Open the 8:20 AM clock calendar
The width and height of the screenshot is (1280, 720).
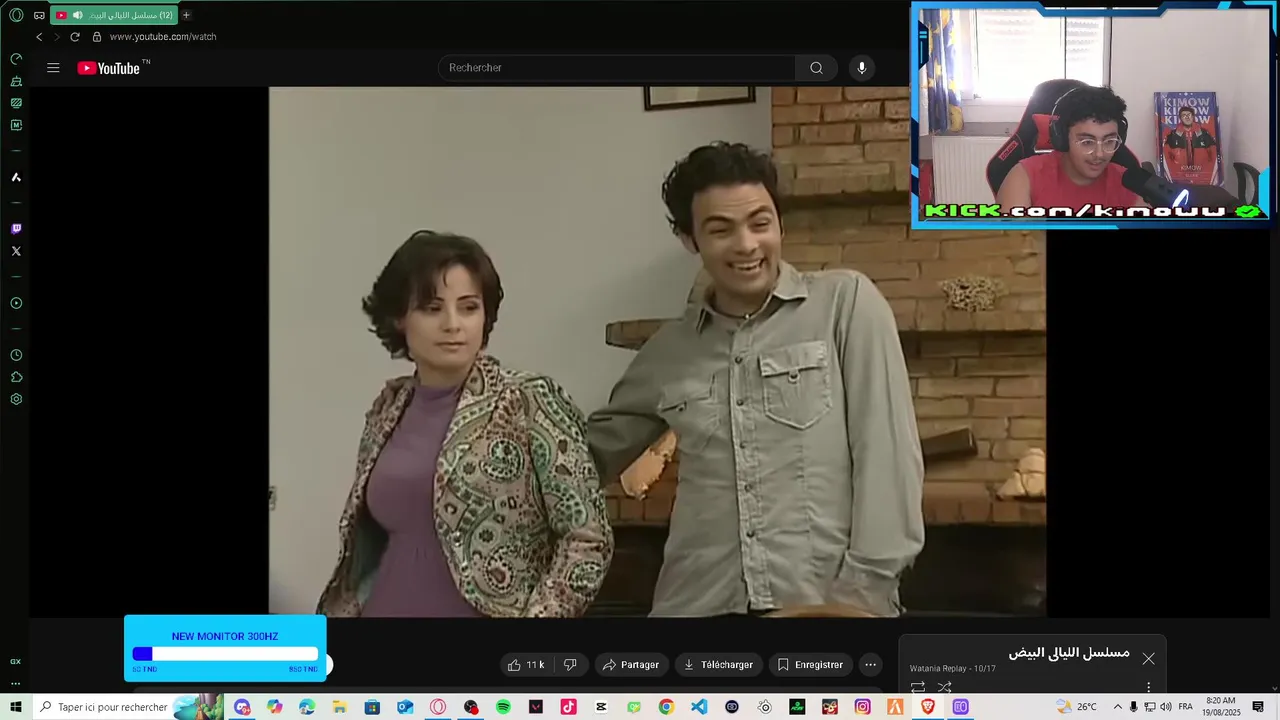pyautogui.click(x=1221, y=707)
